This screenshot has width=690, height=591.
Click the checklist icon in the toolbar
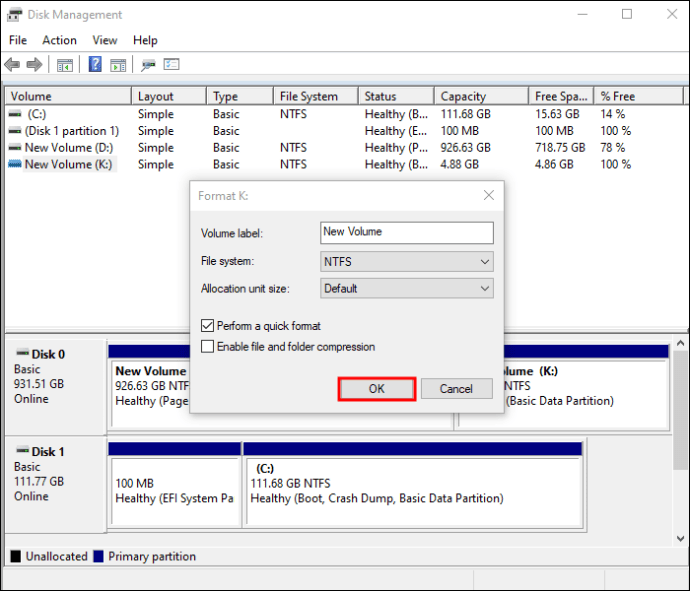171,65
